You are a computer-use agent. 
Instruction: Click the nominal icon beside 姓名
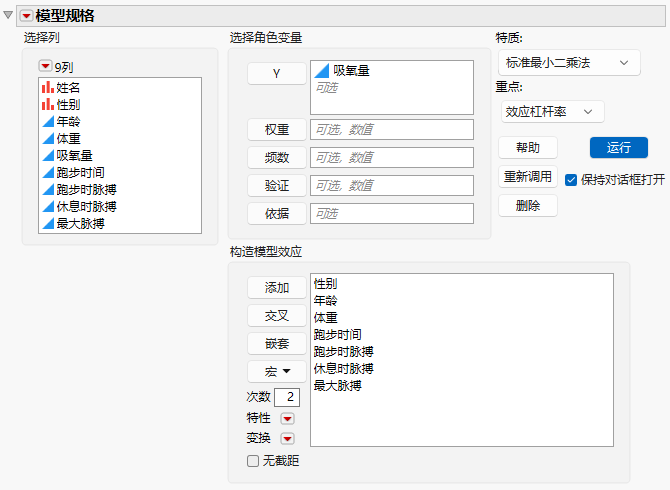pyautogui.click(x=47, y=87)
